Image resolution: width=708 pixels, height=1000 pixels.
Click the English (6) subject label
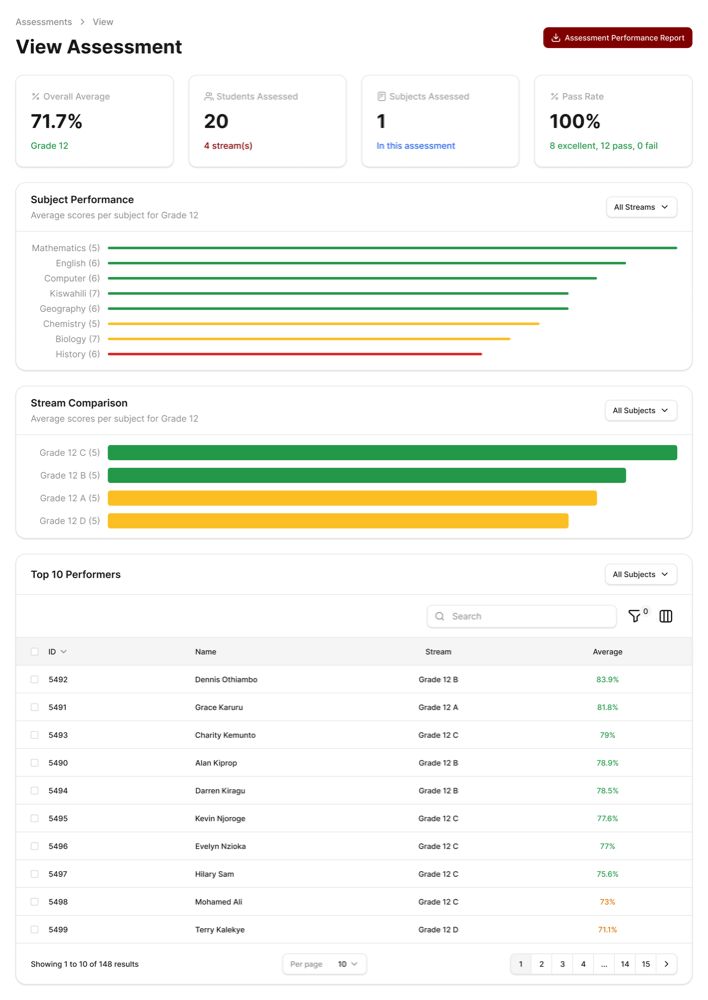78,263
